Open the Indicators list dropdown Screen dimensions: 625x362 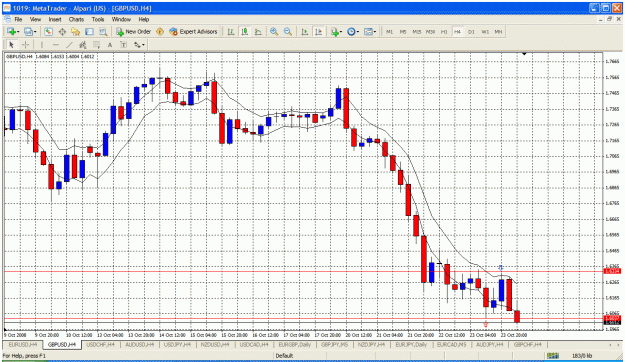pos(336,31)
